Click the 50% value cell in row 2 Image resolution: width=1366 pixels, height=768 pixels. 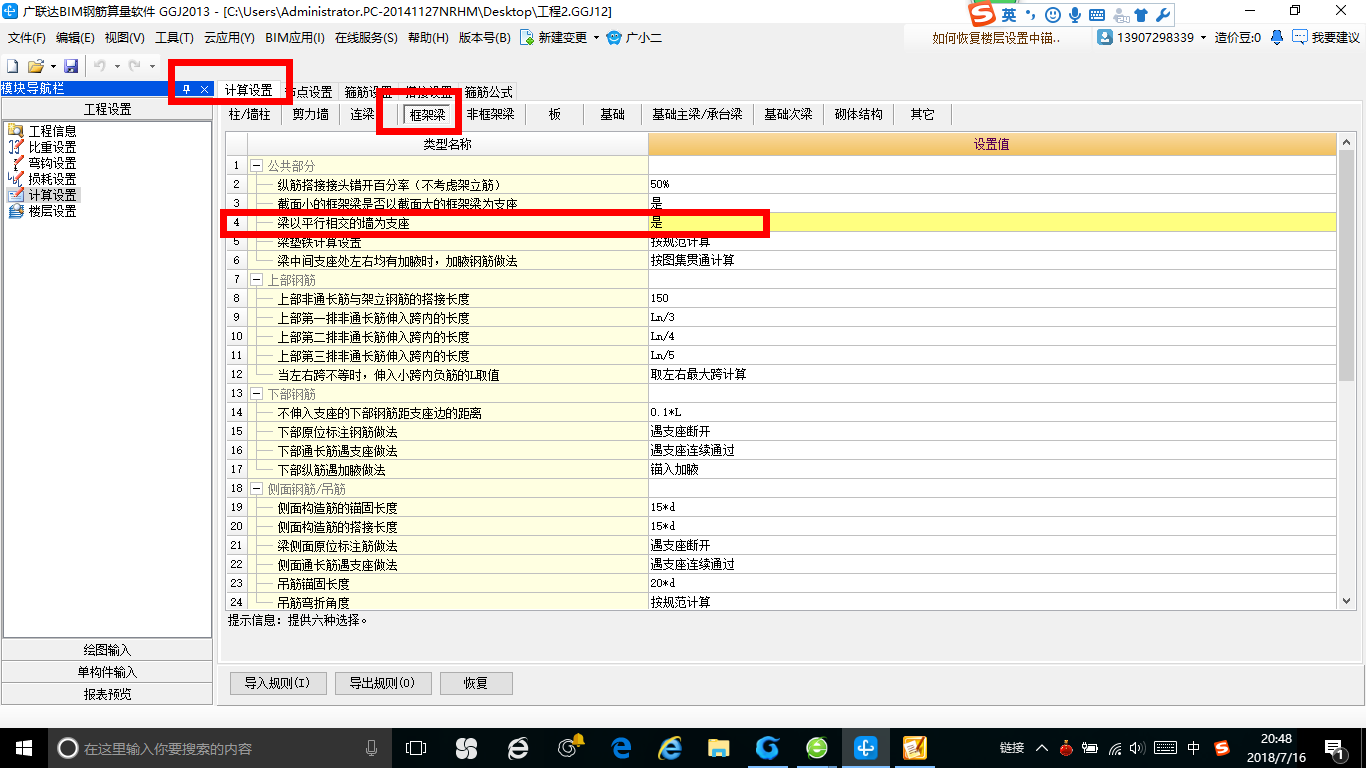[992, 184]
